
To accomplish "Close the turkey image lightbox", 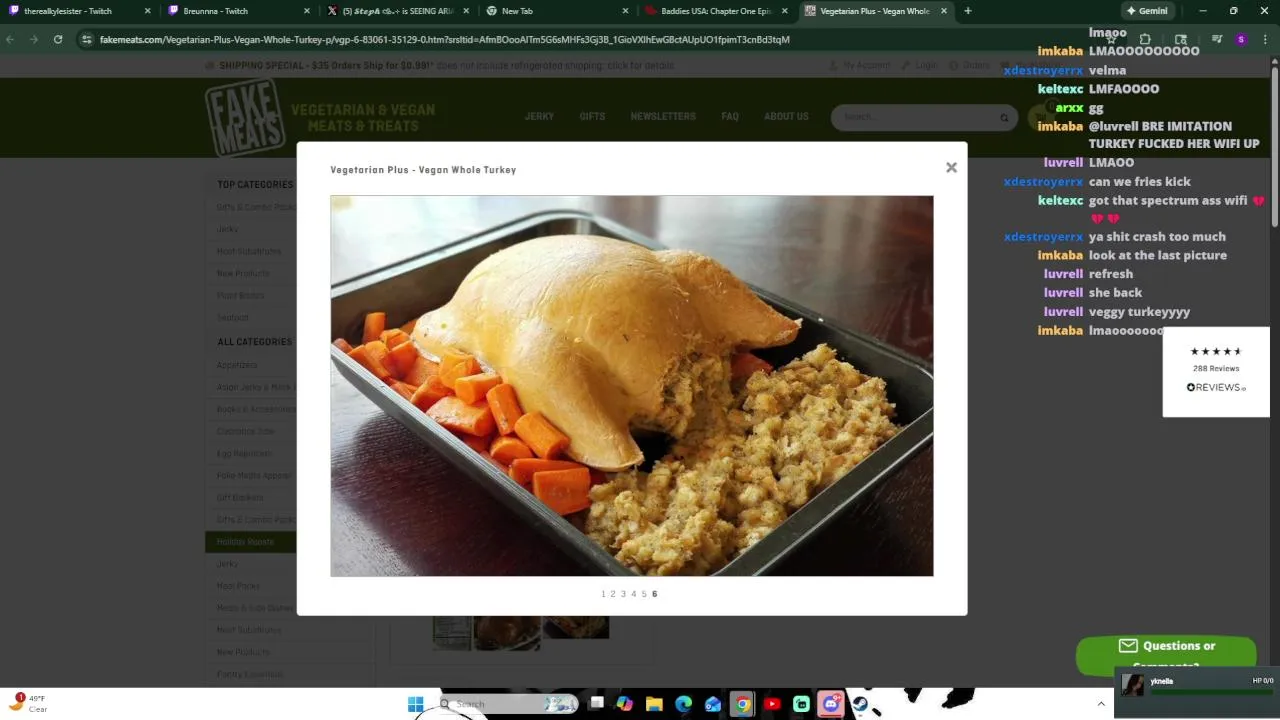I will click(x=951, y=168).
